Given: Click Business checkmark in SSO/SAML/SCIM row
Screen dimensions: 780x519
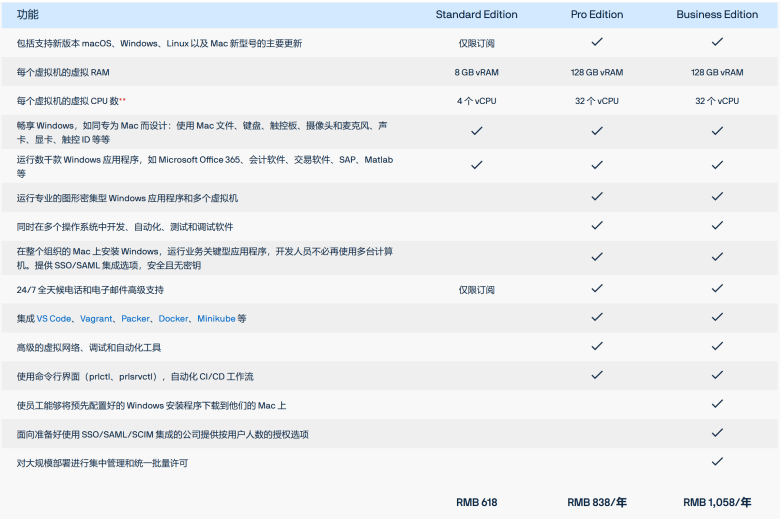Looking at the screenshot, I should [x=717, y=432].
